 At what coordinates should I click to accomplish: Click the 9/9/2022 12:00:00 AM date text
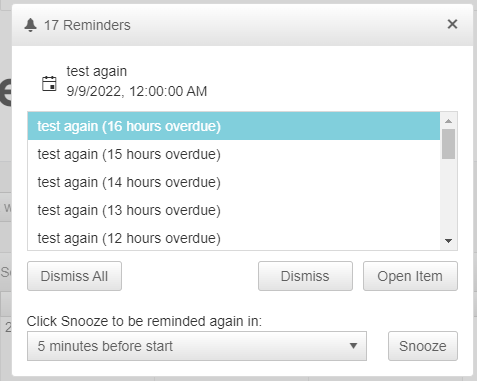137,91
